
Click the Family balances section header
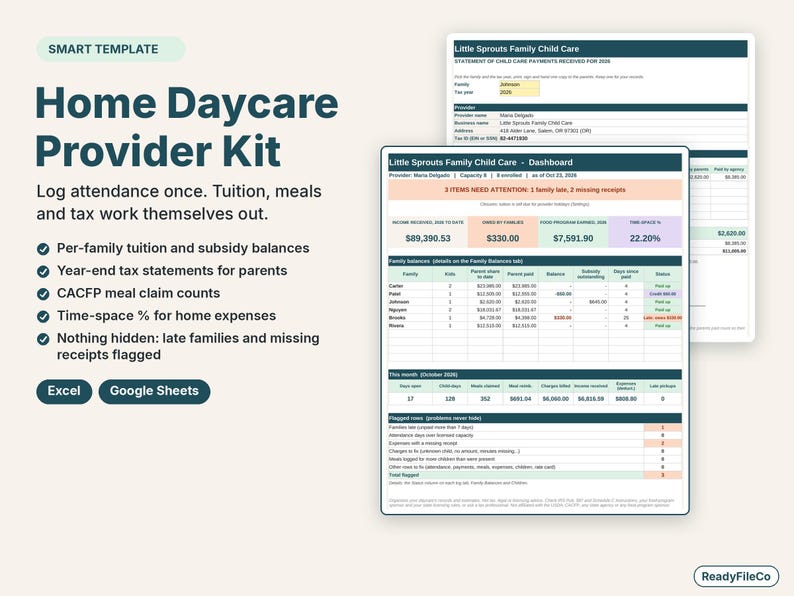click(x=535, y=261)
